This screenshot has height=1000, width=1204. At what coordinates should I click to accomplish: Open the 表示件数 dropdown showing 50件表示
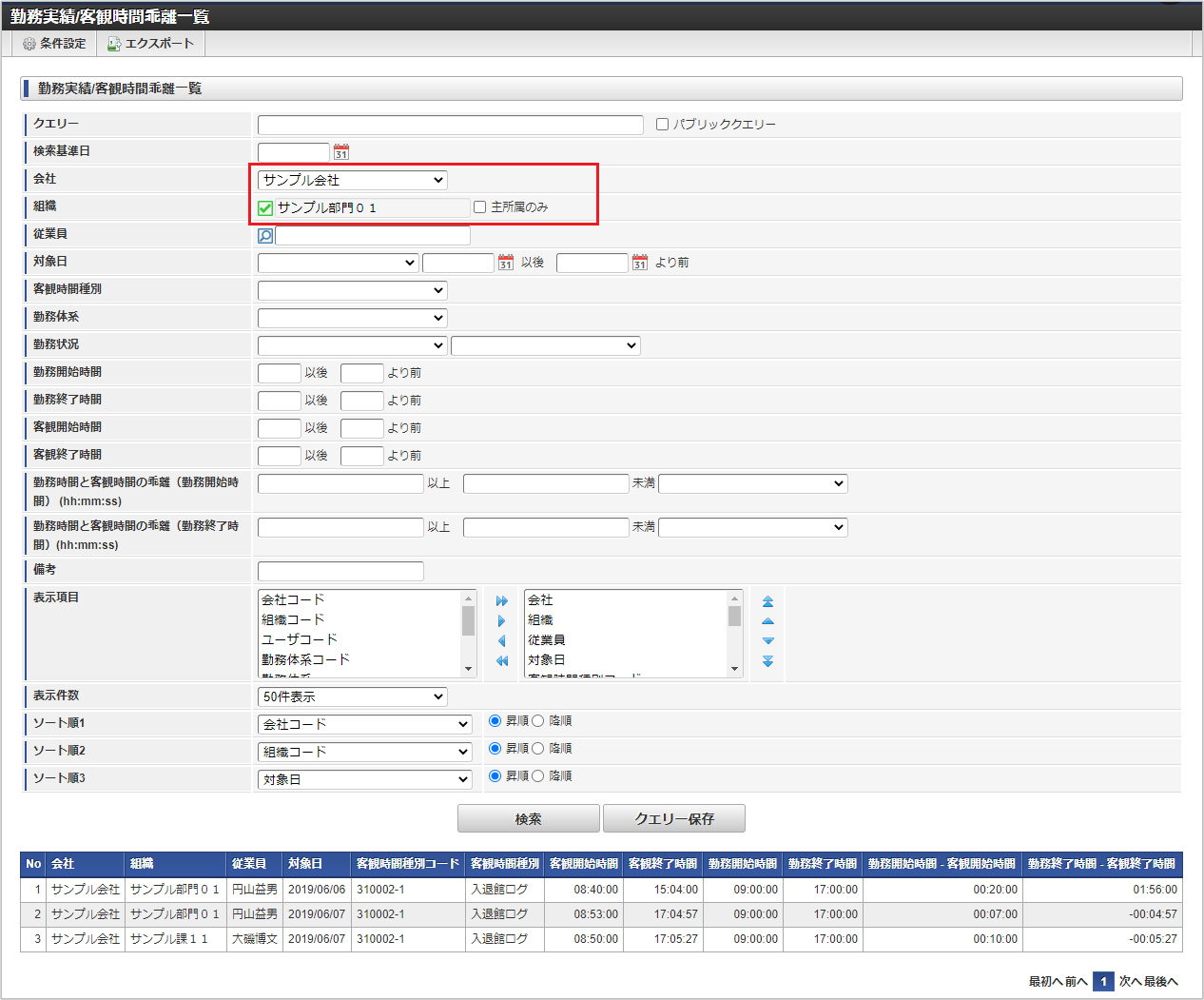click(352, 697)
